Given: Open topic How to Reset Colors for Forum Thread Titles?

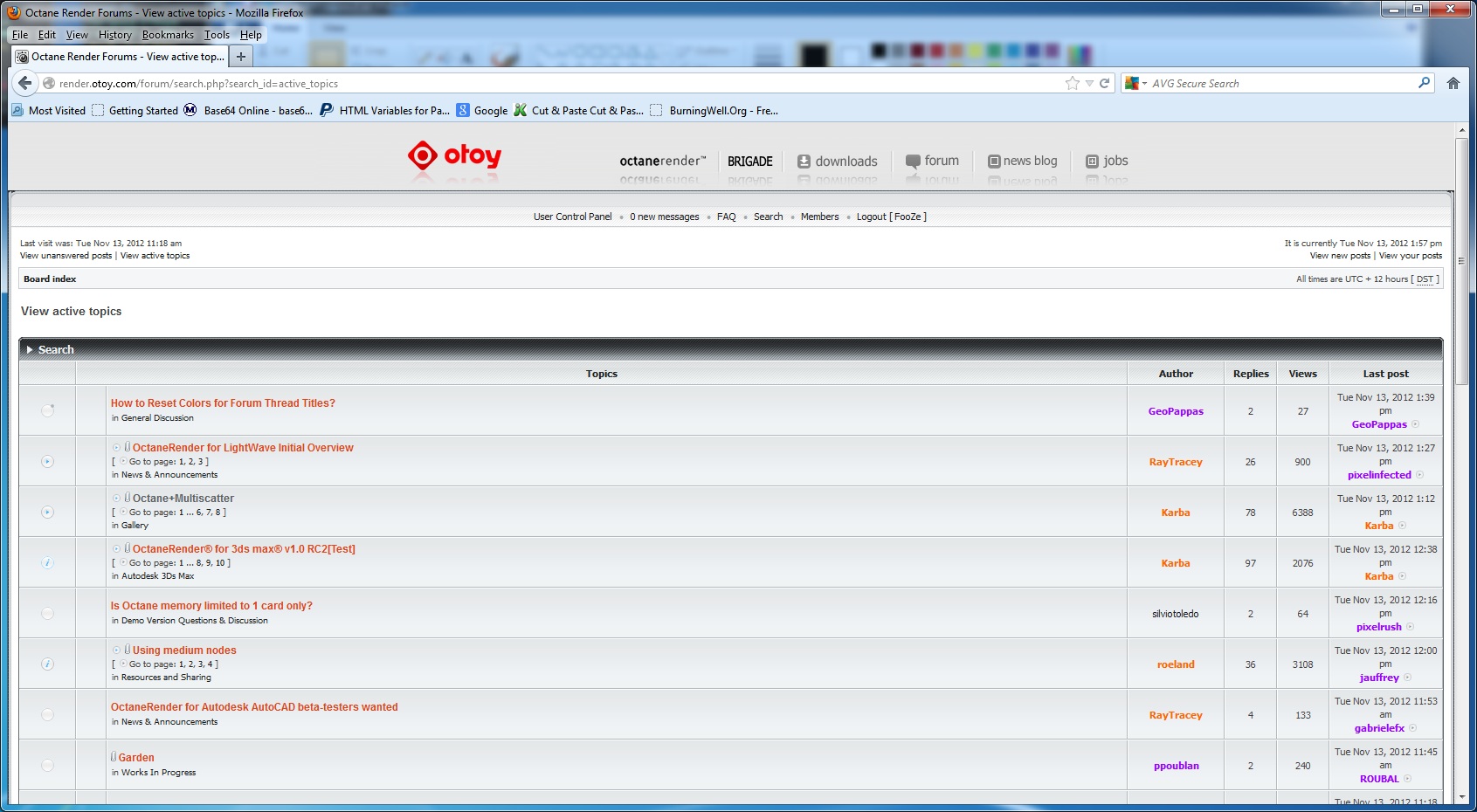Looking at the screenshot, I should click(x=223, y=403).
